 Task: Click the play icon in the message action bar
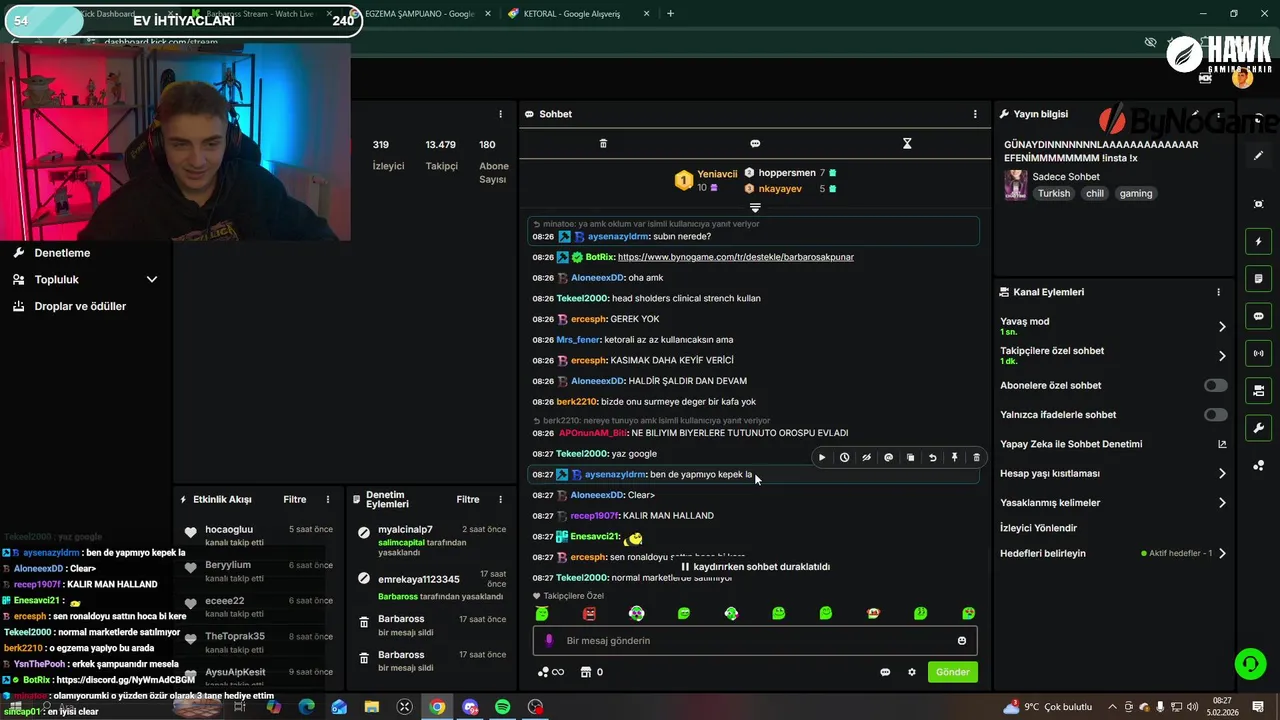click(822, 458)
